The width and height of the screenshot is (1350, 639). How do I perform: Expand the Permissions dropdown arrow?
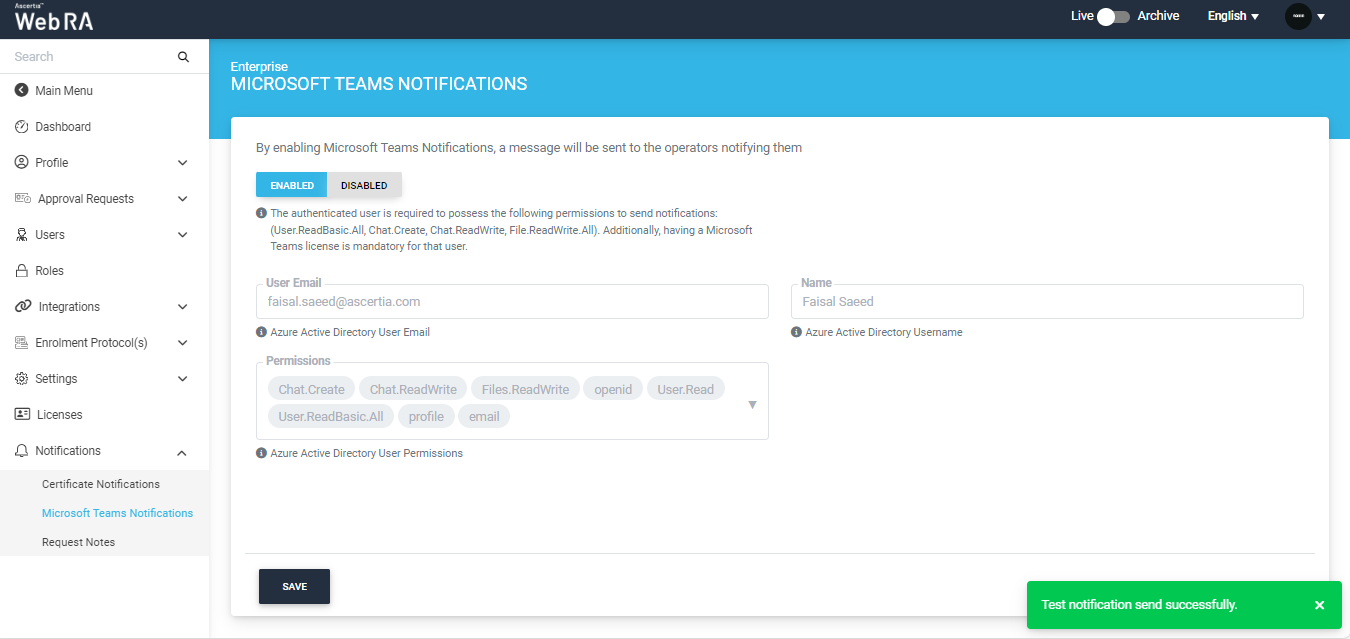(752, 404)
